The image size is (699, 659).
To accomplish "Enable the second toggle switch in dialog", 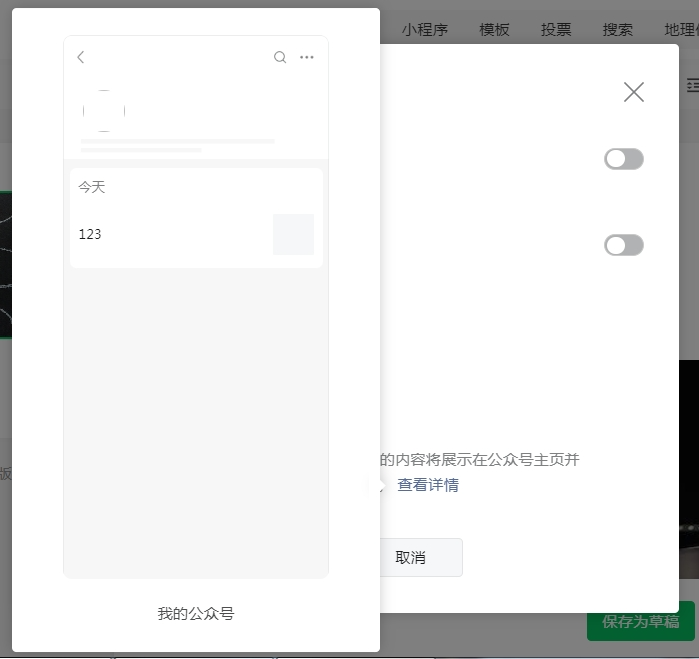I will click(x=624, y=245).
